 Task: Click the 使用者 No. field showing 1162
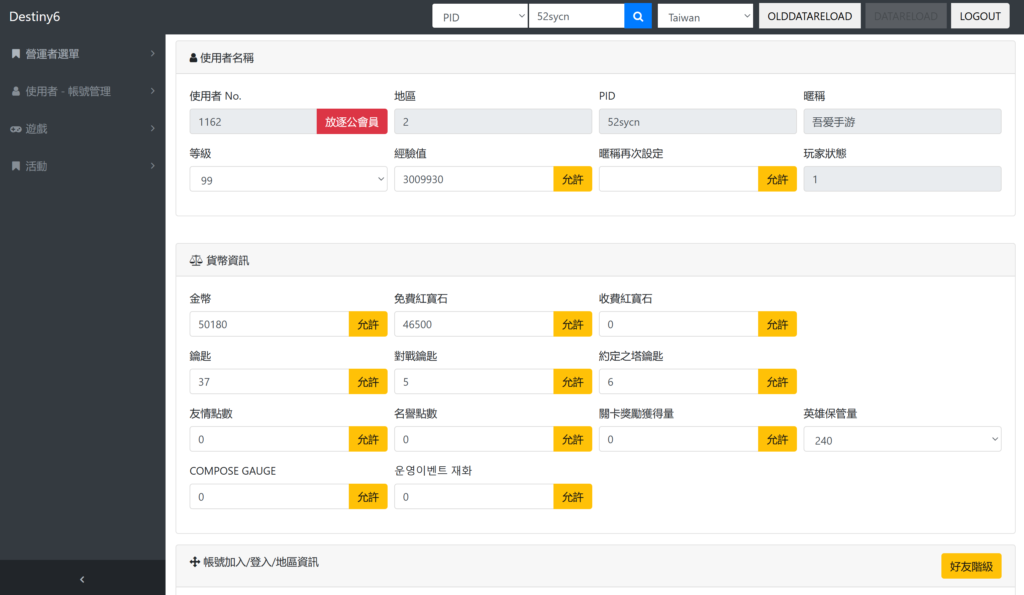tap(253, 121)
